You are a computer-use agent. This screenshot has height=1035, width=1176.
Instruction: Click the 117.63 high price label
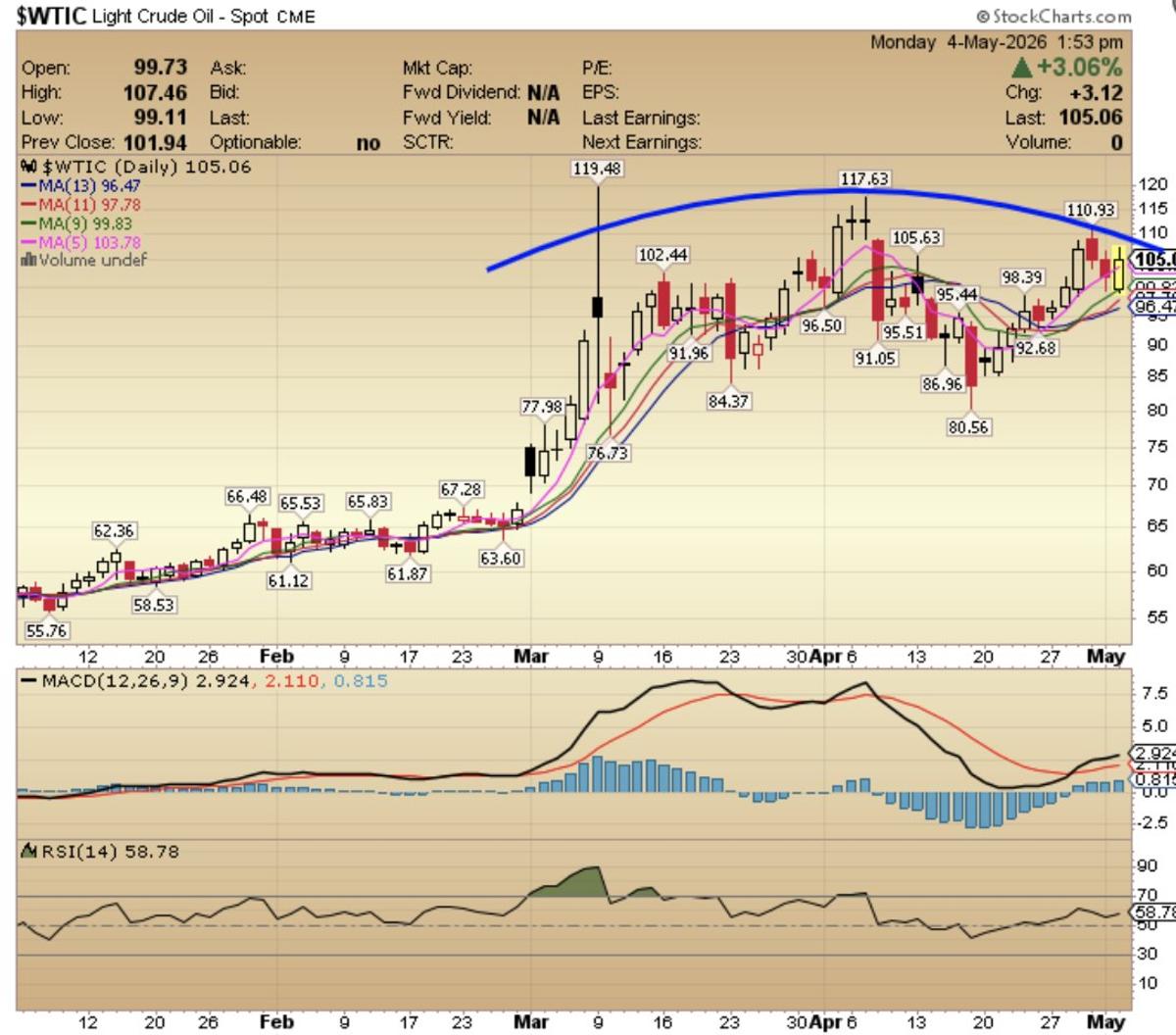864,178
